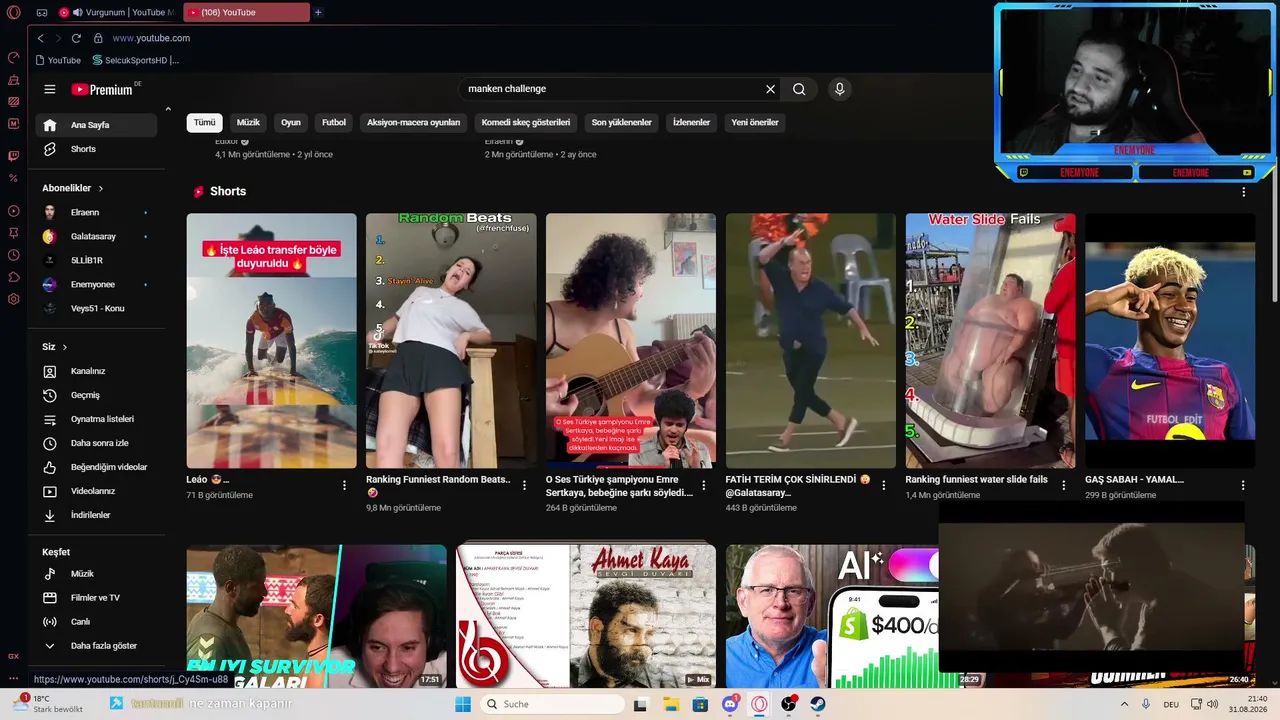This screenshot has height=720, width=1280.
Task: Select the Futbol filter chip
Action: pos(334,122)
